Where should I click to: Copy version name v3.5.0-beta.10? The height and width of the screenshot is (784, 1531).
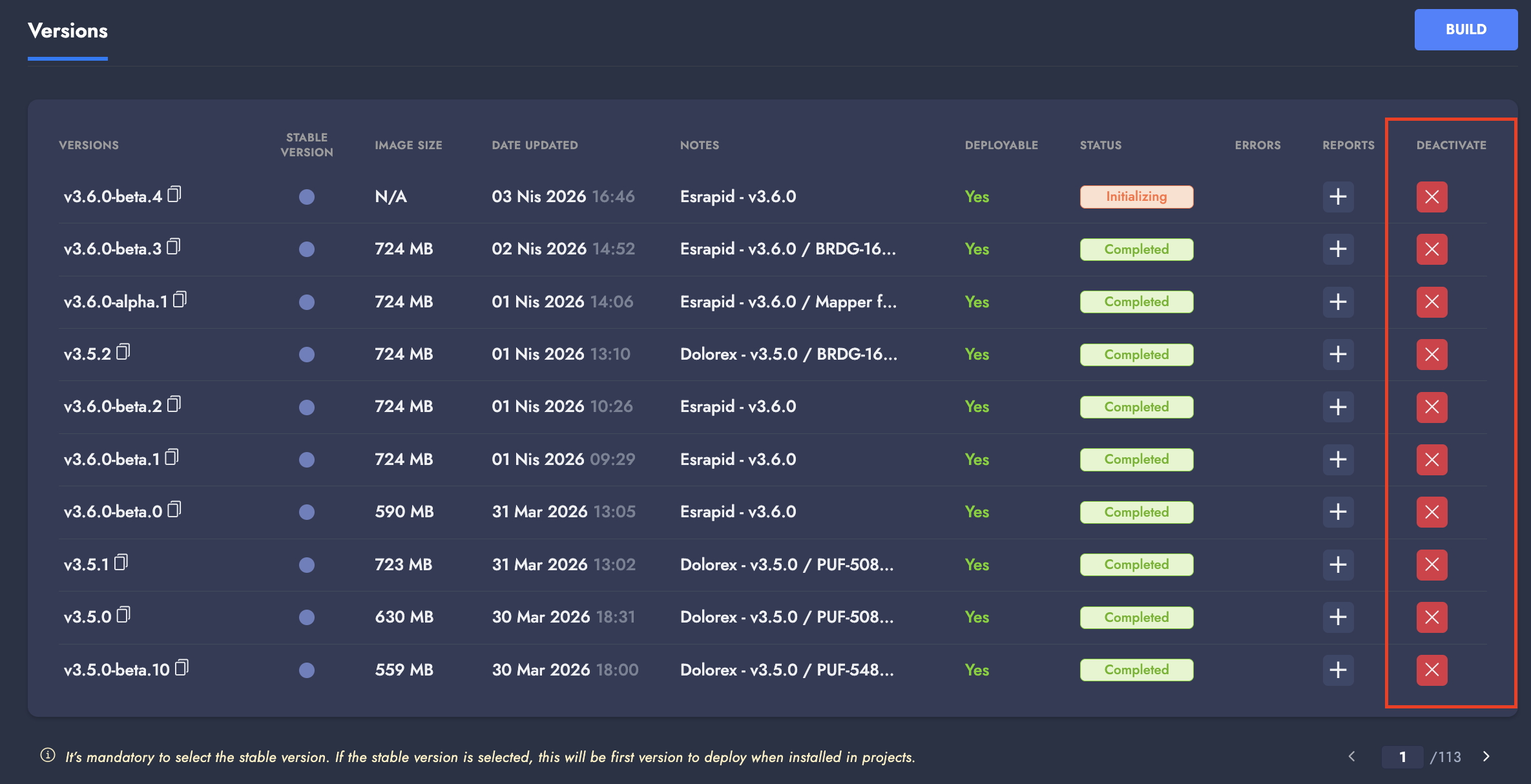coord(182,667)
